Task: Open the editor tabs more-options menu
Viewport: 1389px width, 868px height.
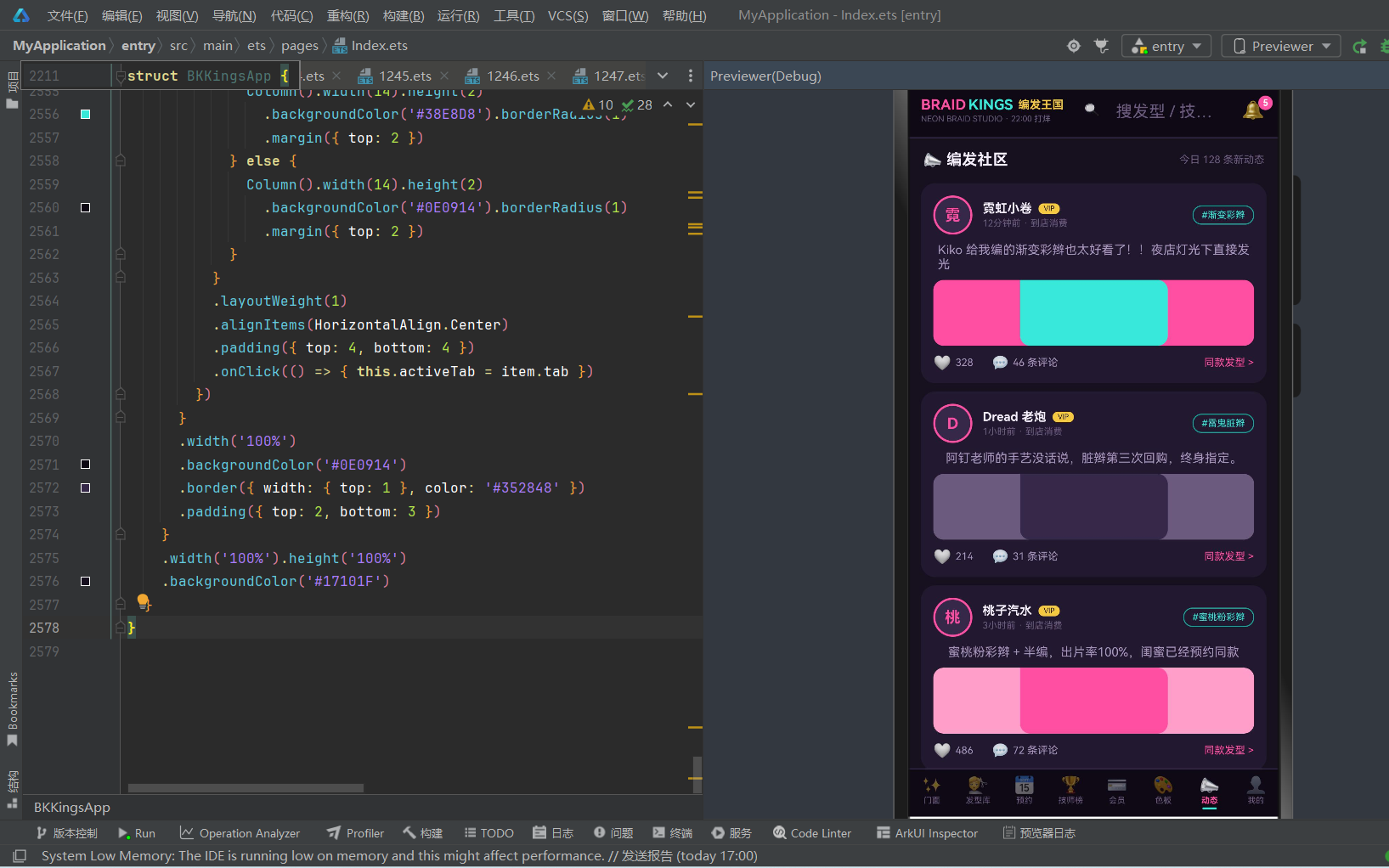Action: [x=691, y=76]
